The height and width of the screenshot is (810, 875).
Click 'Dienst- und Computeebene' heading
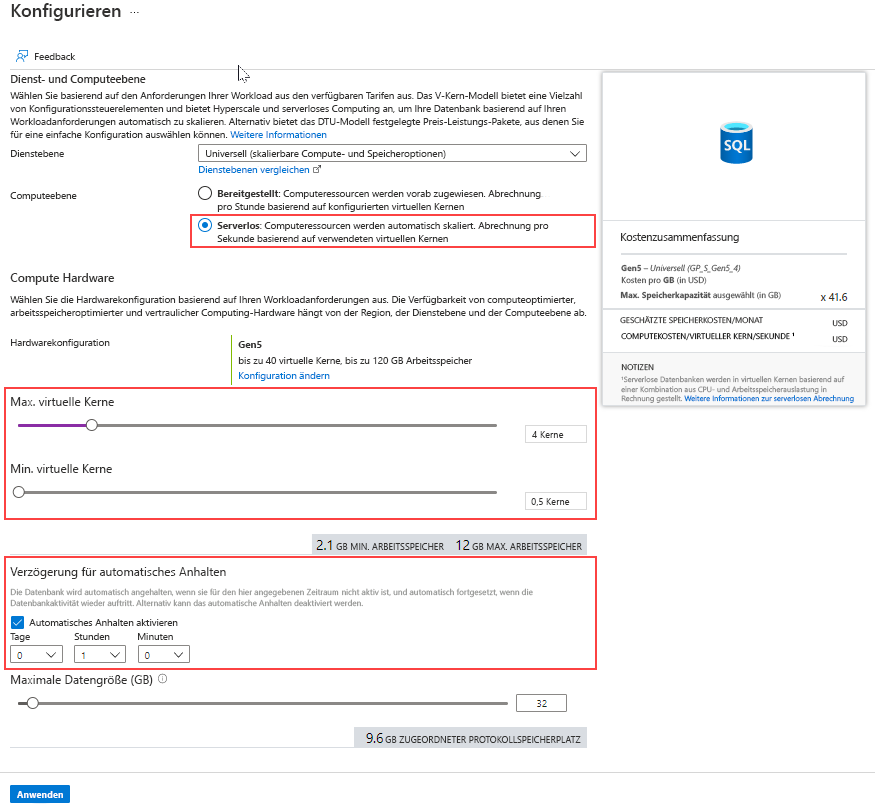point(78,79)
